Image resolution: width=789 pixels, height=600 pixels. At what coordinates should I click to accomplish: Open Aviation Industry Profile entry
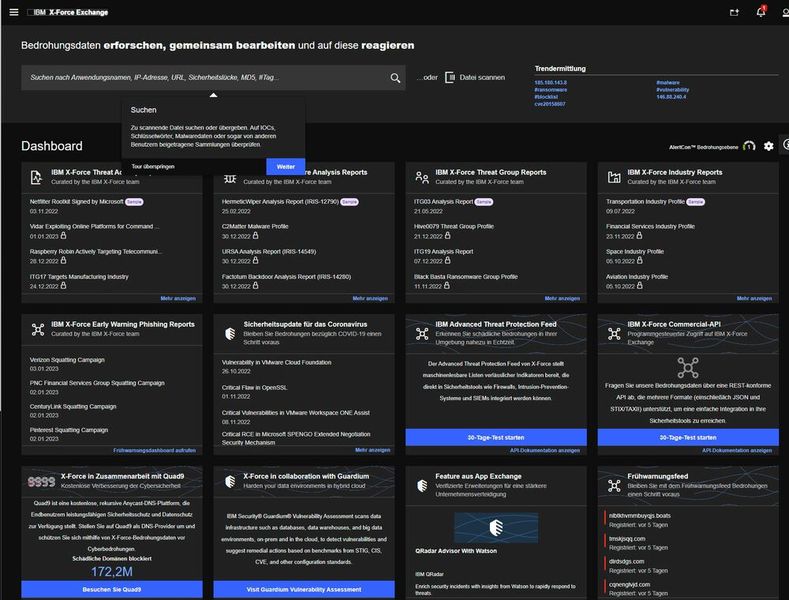(x=637, y=277)
